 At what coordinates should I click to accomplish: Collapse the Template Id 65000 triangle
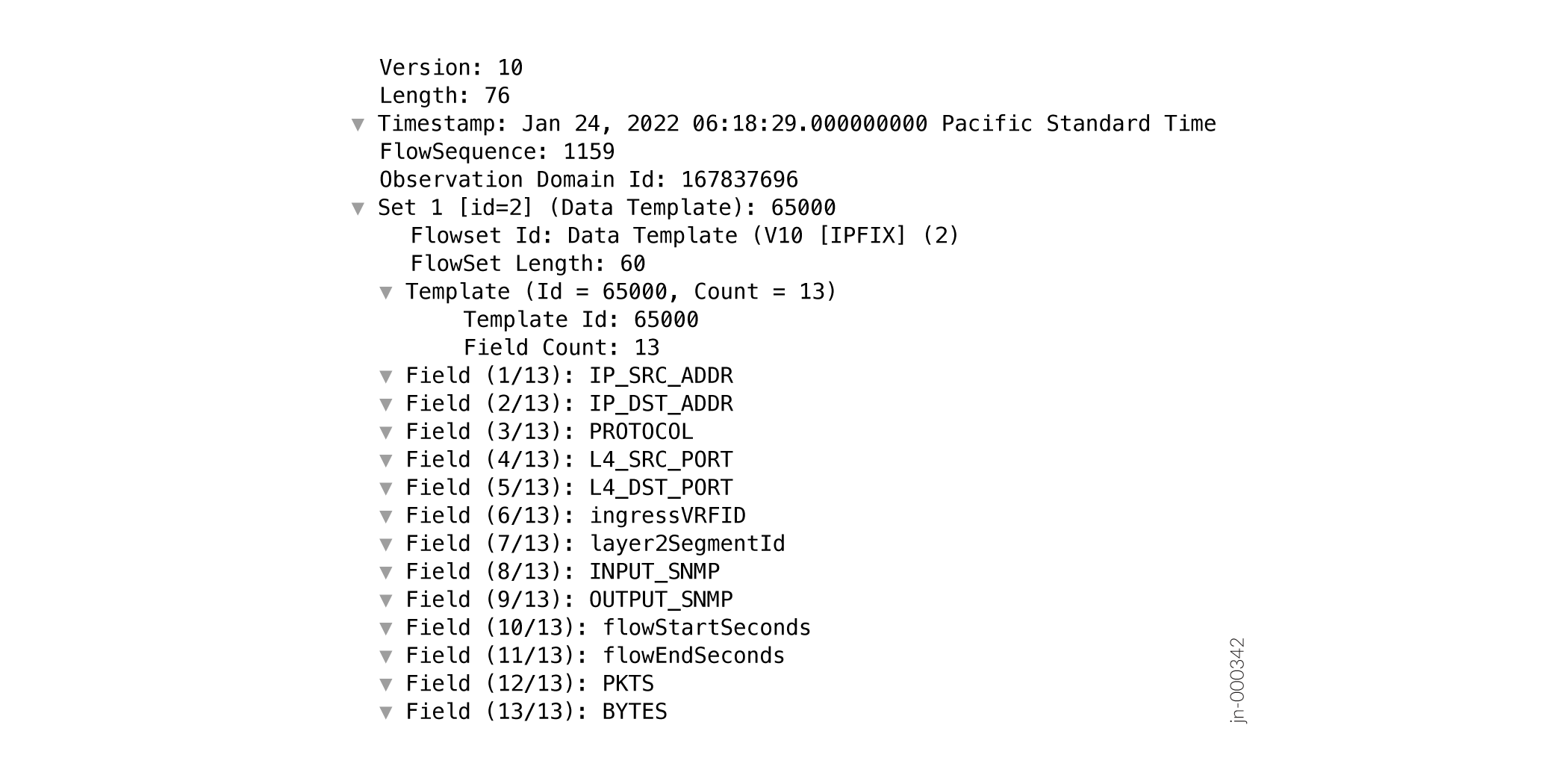coord(386,293)
